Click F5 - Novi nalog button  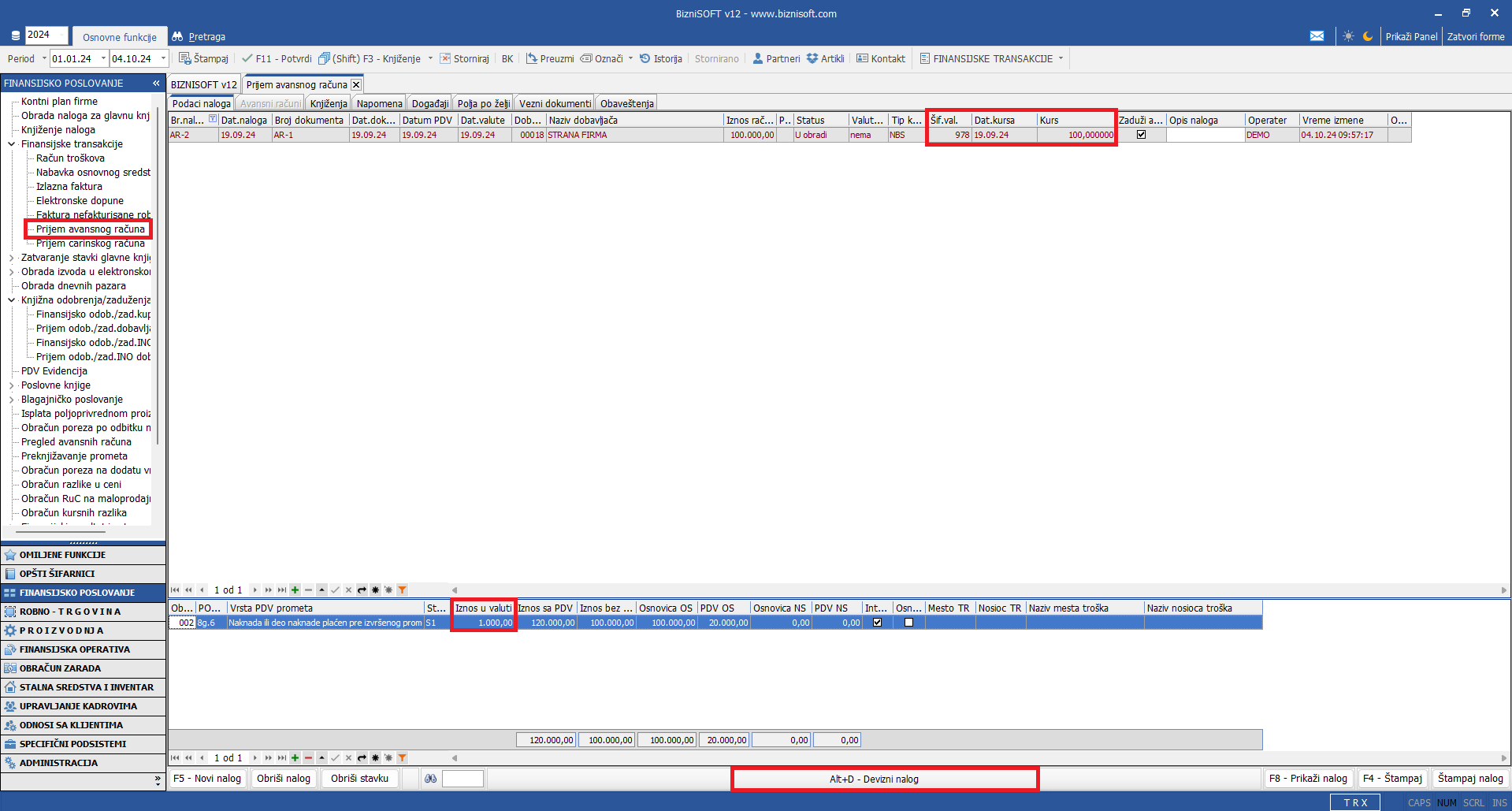[x=207, y=779]
